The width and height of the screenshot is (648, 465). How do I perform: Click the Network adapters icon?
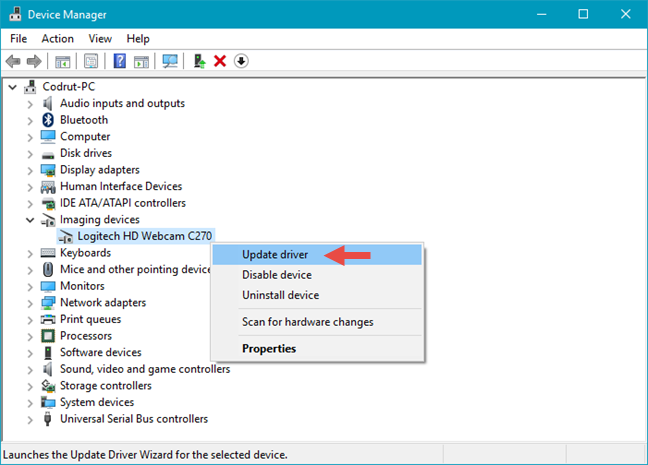(48, 303)
